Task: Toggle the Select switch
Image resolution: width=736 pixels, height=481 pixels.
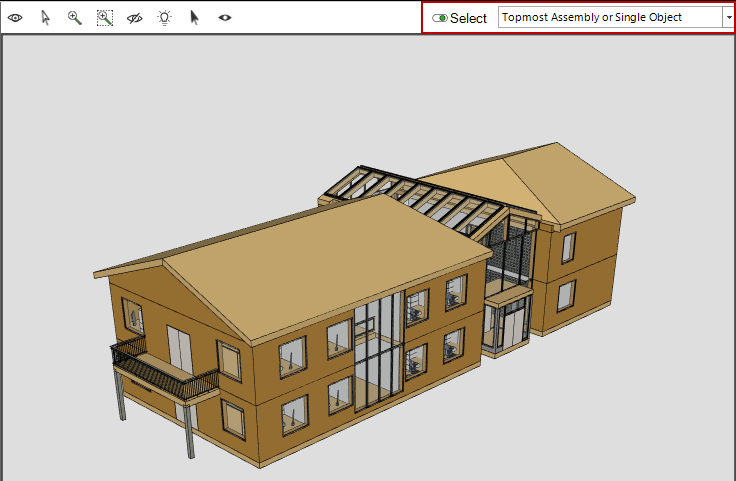Action: point(440,18)
